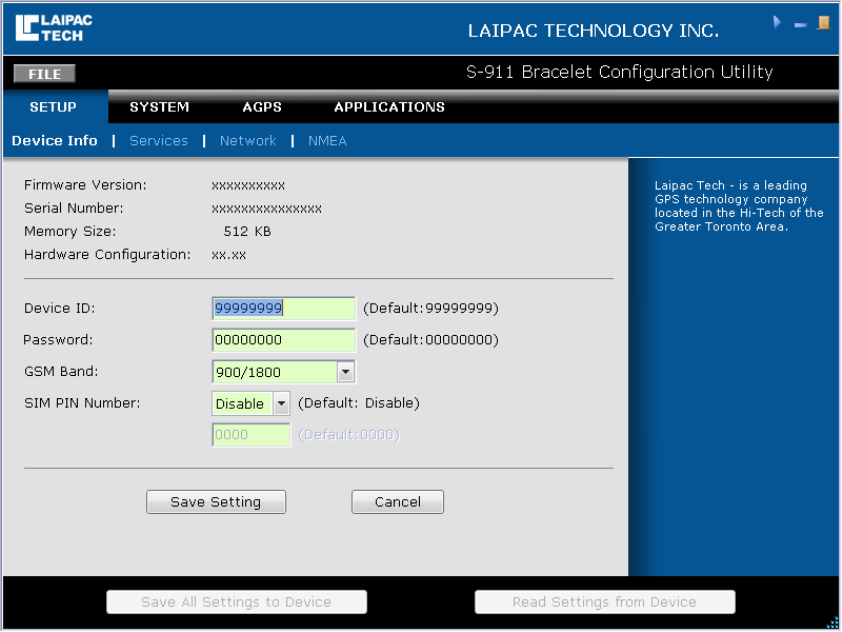Click the Device ID input field
Screen dimensions: 842x632
click(284, 308)
